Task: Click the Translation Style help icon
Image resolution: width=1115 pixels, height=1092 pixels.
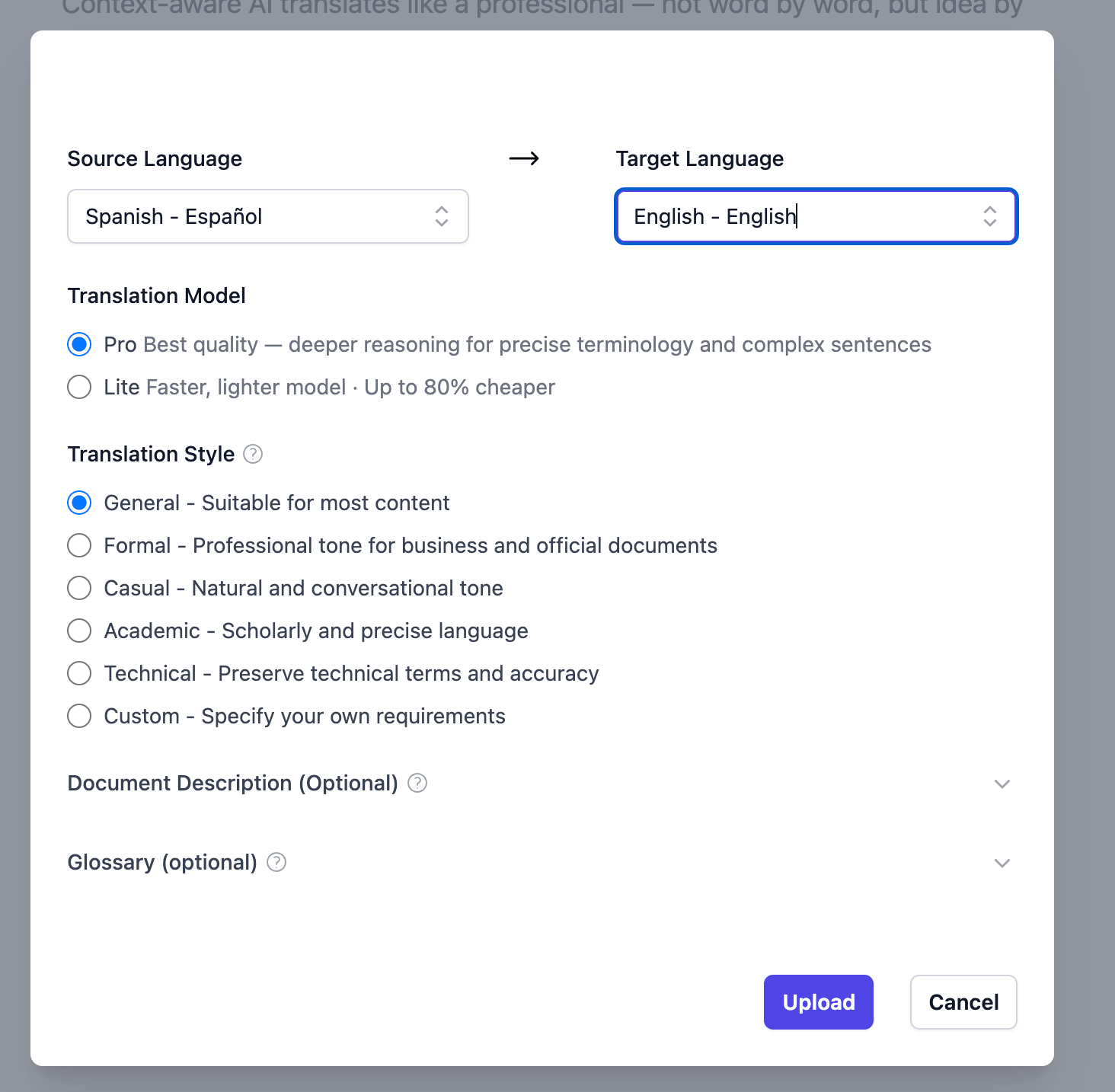Action: (x=253, y=454)
